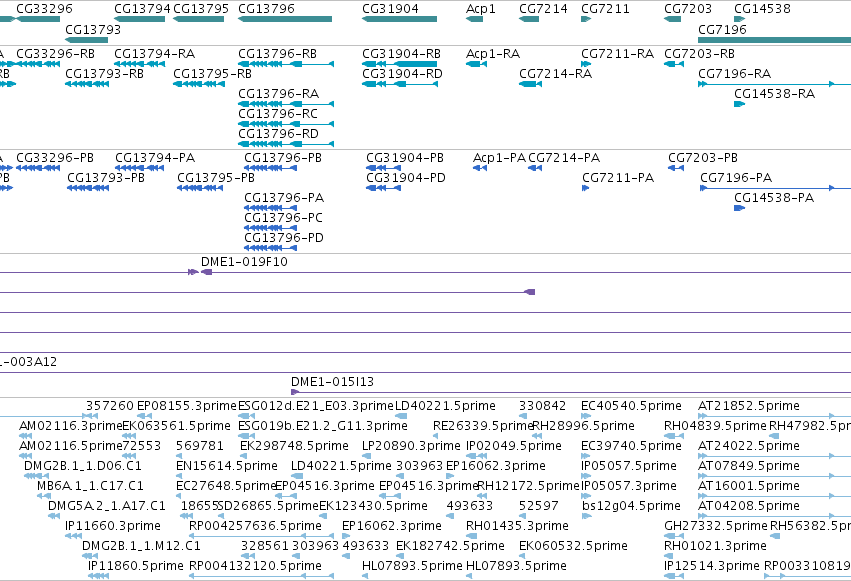
Task: Click the GH27332.5prime EST label
Action: point(716,526)
